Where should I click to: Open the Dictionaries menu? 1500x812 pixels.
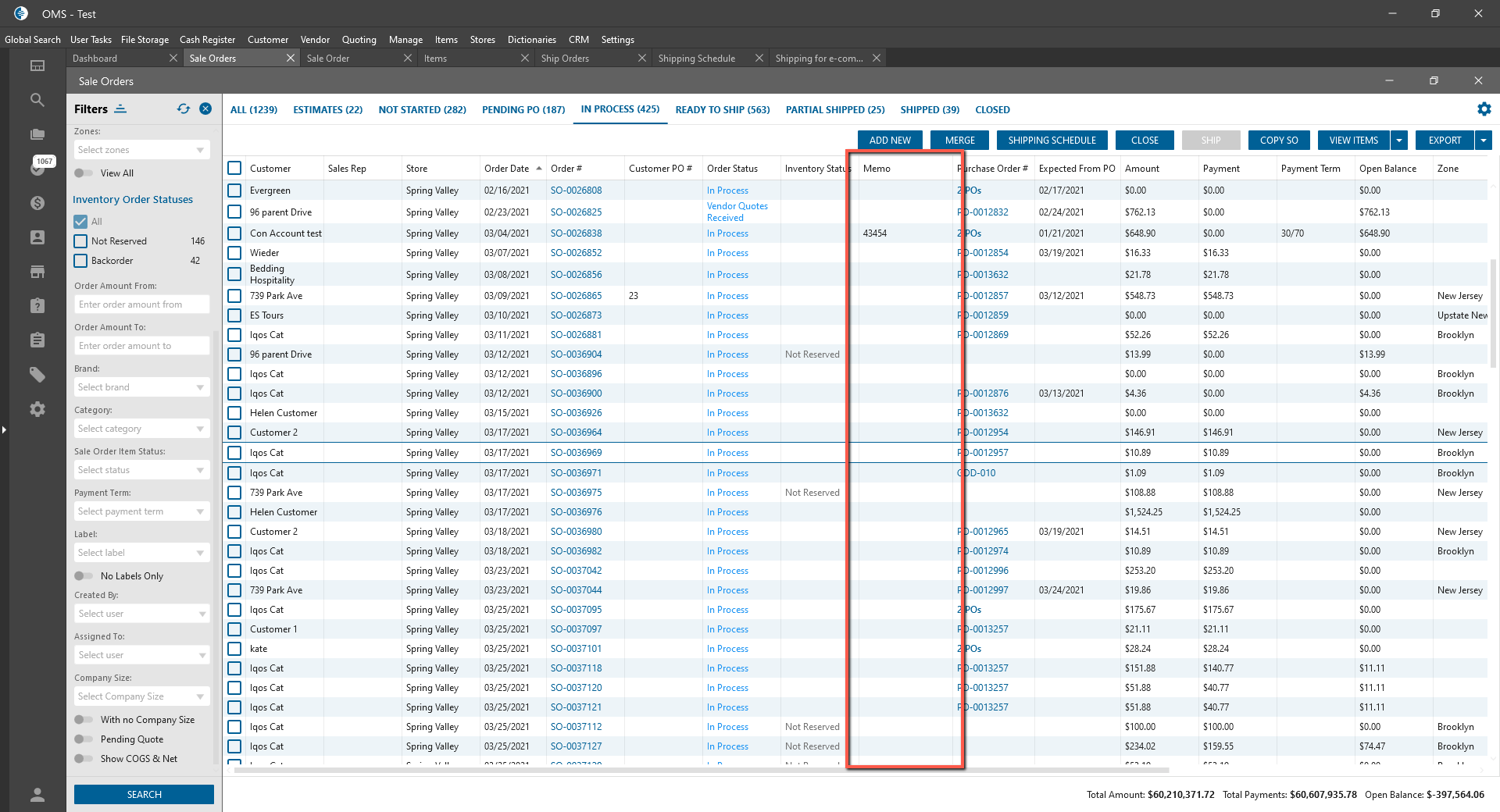coord(531,40)
